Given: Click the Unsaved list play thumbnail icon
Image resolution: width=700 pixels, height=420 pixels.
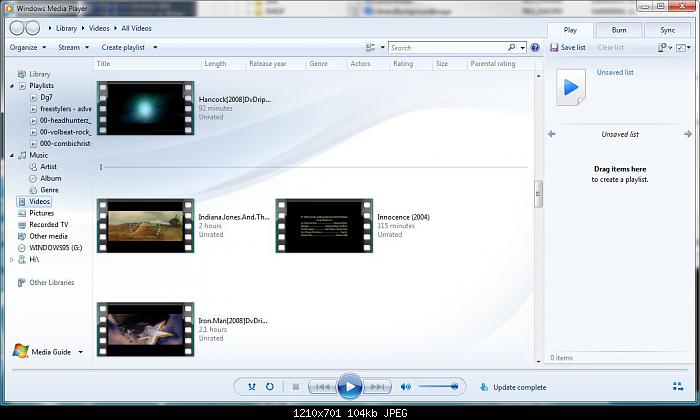Looking at the screenshot, I should point(571,87).
